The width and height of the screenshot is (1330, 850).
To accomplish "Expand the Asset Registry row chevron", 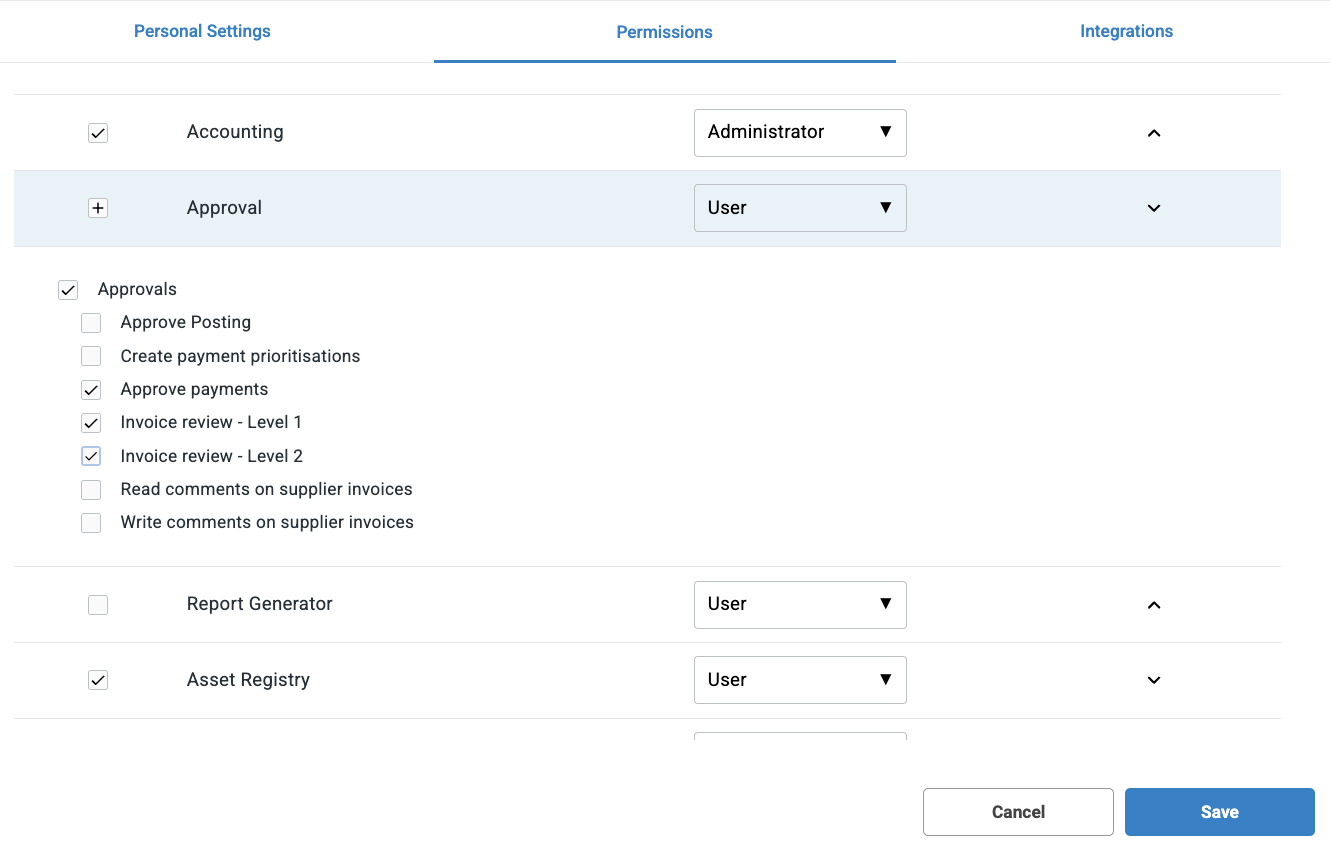I will coord(1153,680).
